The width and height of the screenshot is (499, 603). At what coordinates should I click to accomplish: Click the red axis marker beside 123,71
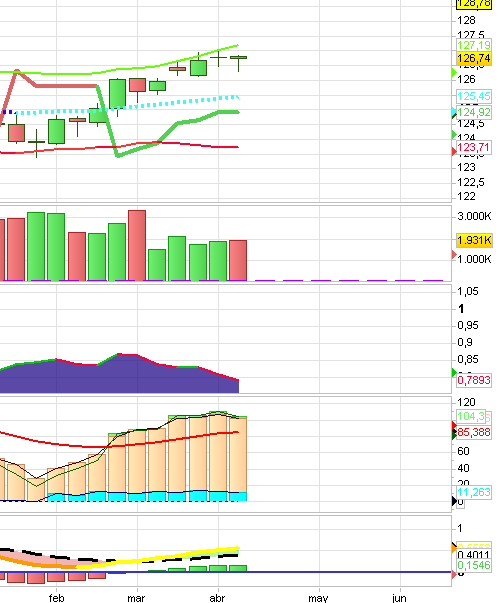point(454,152)
